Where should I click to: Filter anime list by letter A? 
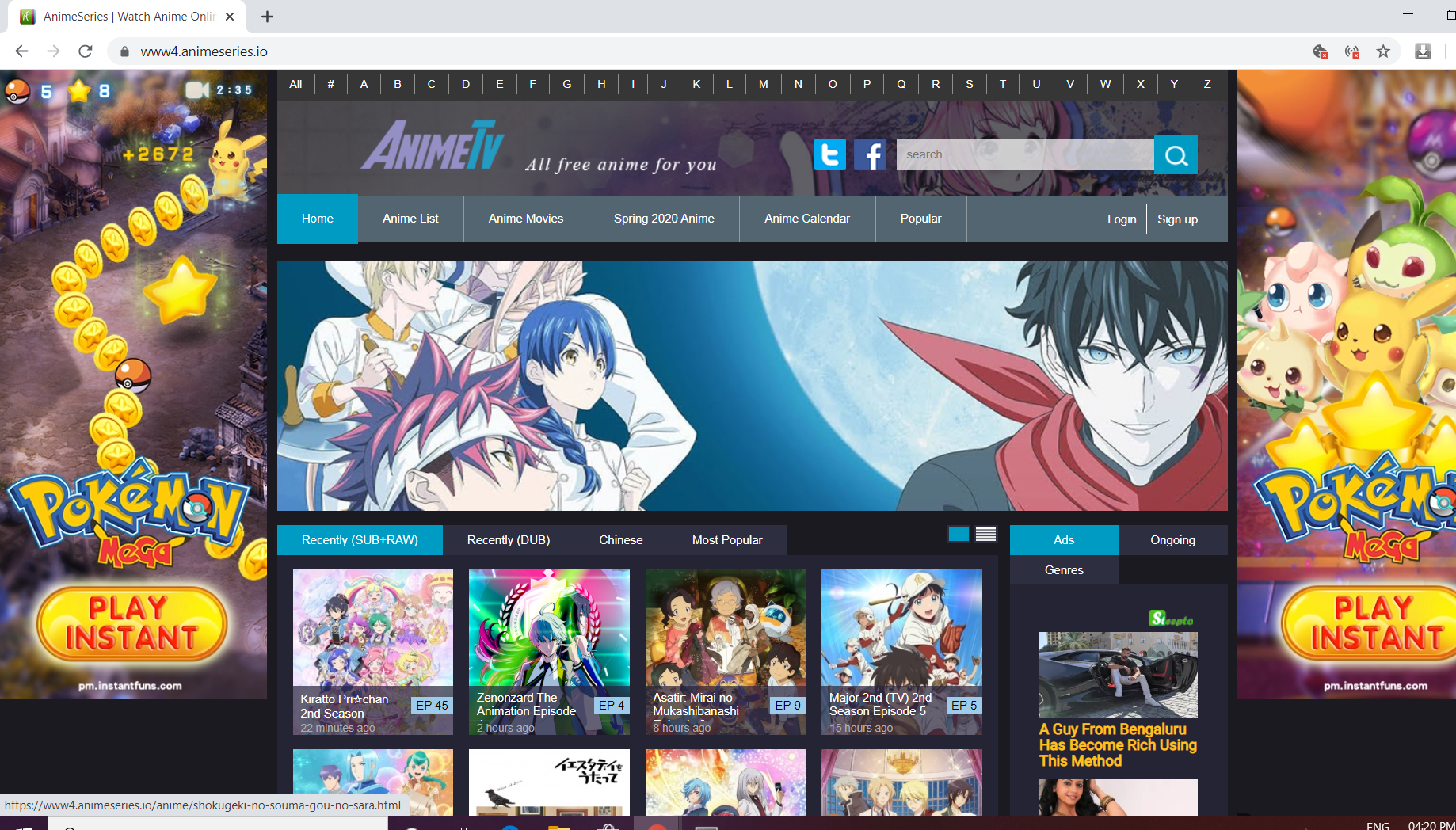pyautogui.click(x=364, y=84)
